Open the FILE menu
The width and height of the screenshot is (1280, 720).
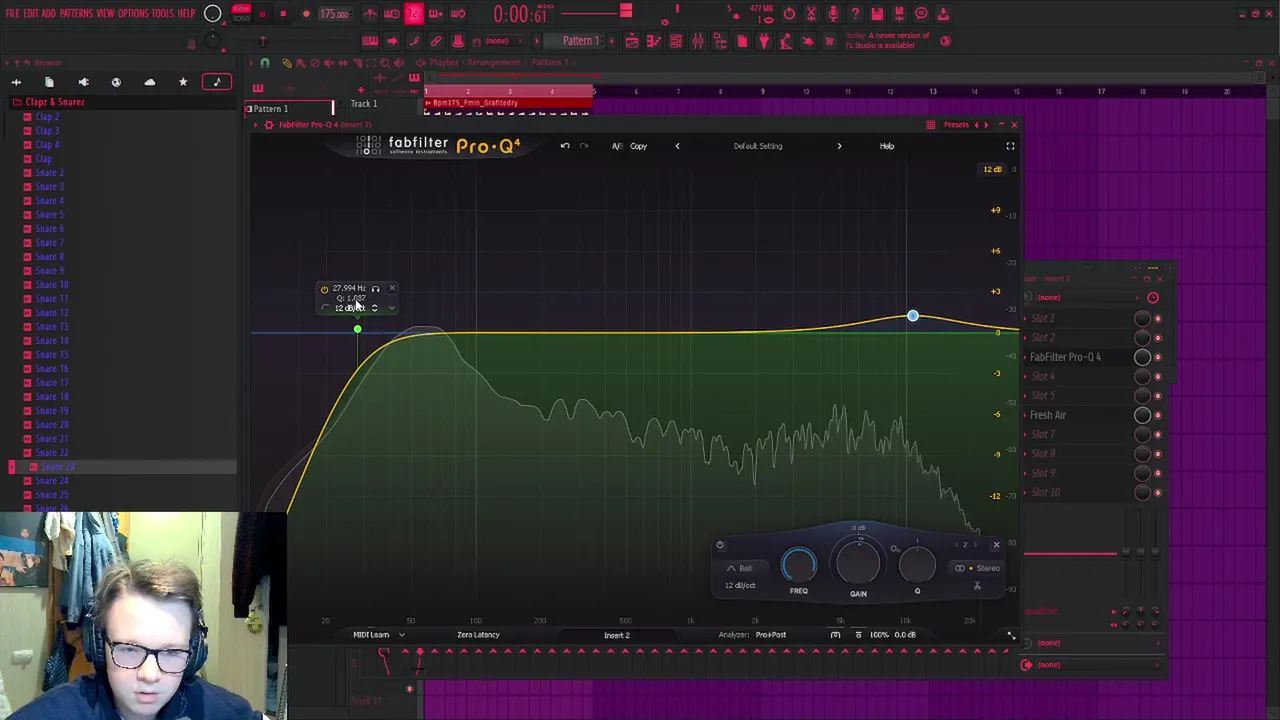click(x=12, y=14)
